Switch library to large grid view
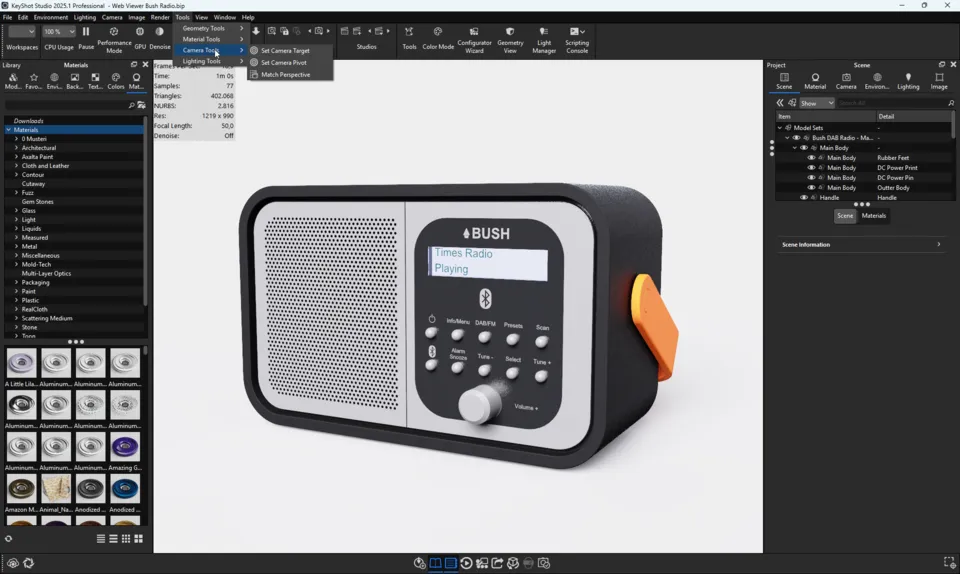 (x=138, y=539)
